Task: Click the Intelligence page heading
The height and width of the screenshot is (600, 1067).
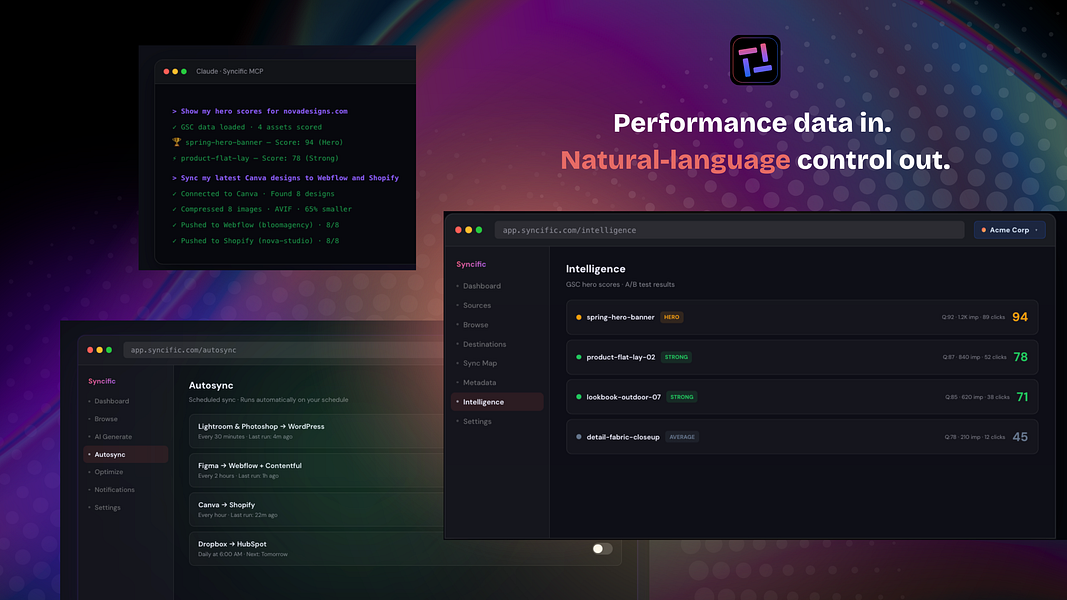Action: tap(595, 269)
